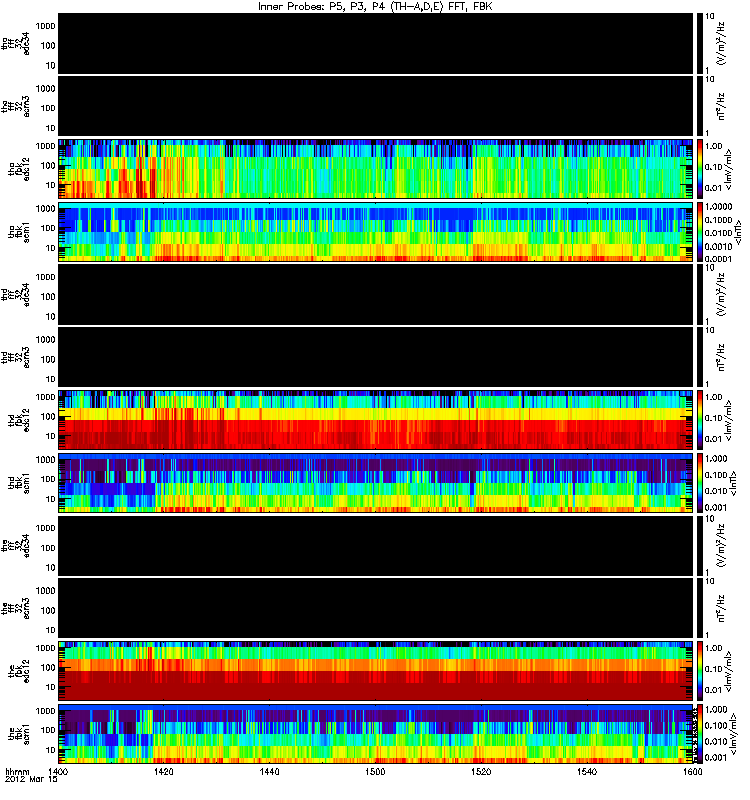Click the blank thd fff scm3 panel

coord(375,357)
